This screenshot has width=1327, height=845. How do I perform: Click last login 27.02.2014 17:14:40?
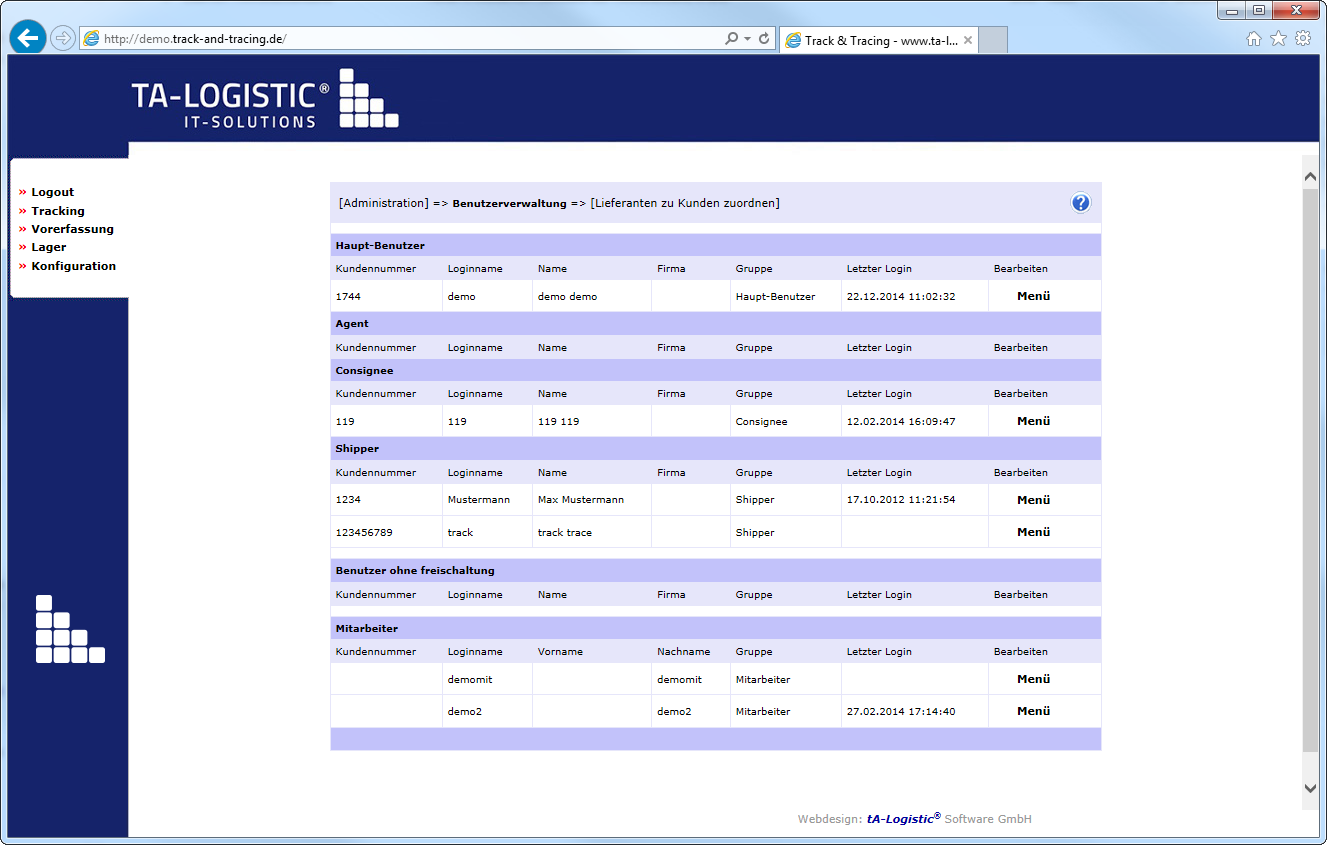click(x=901, y=712)
